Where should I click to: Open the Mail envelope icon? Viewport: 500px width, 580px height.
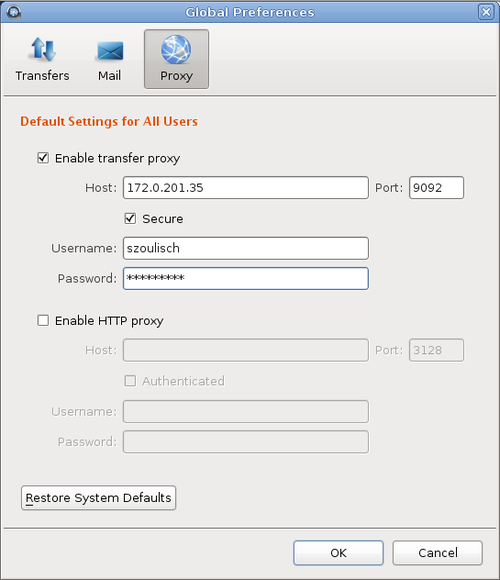coord(109,50)
